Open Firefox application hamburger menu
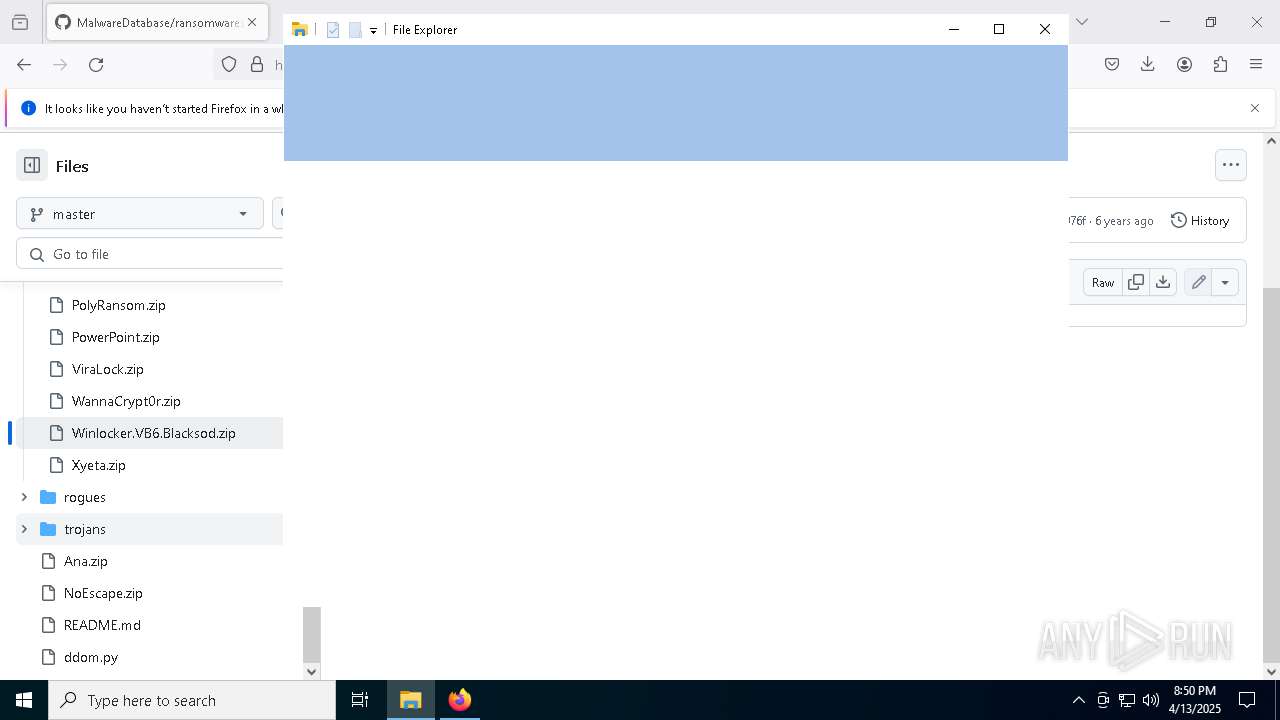Screen dimensions: 1280x720 click(1256, 64)
